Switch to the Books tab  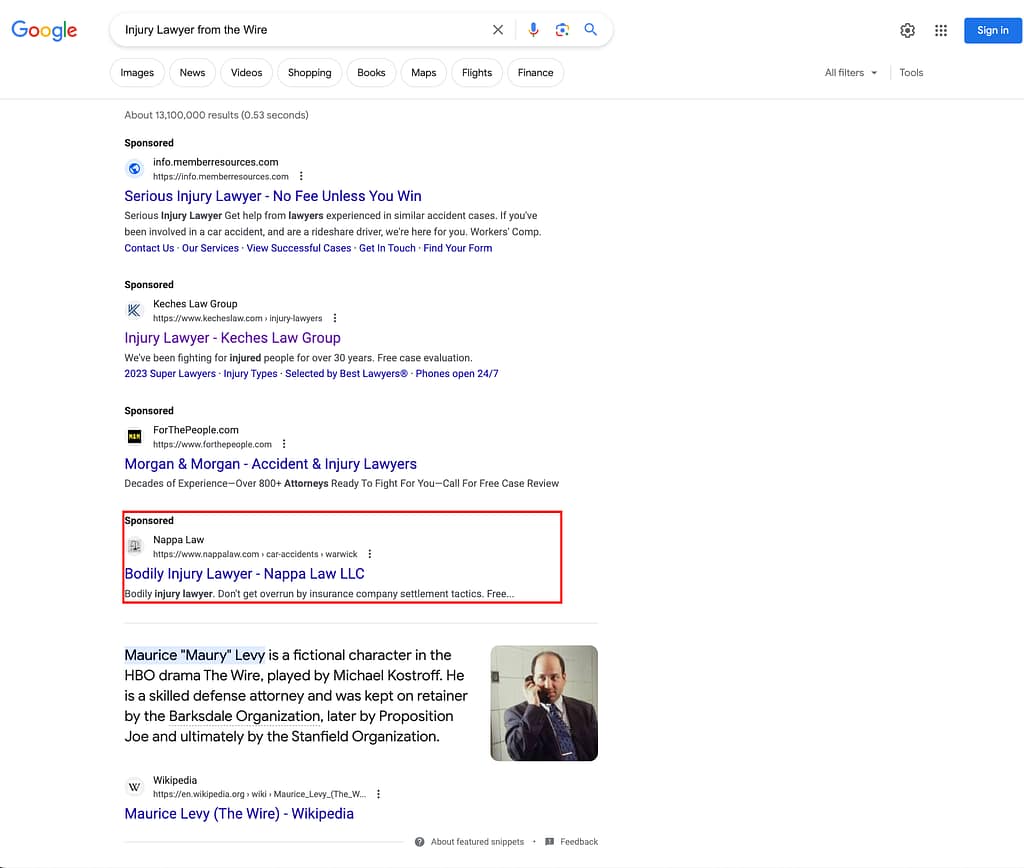point(371,72)
